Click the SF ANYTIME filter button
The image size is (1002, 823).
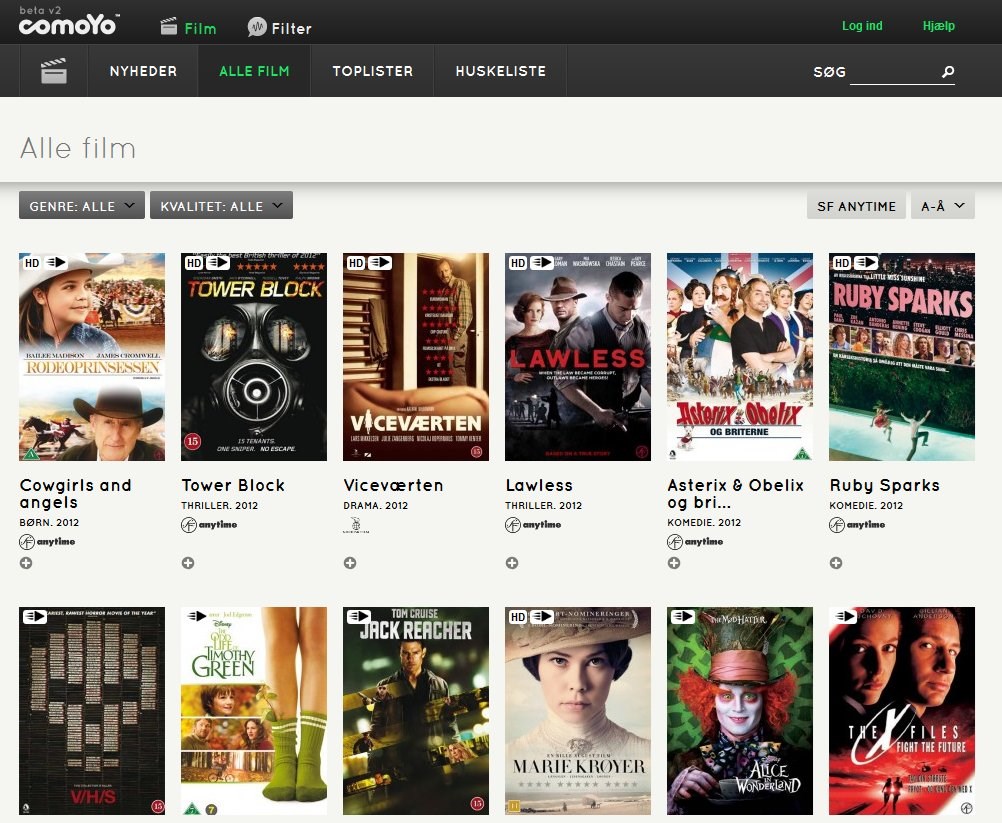[856, 206]
